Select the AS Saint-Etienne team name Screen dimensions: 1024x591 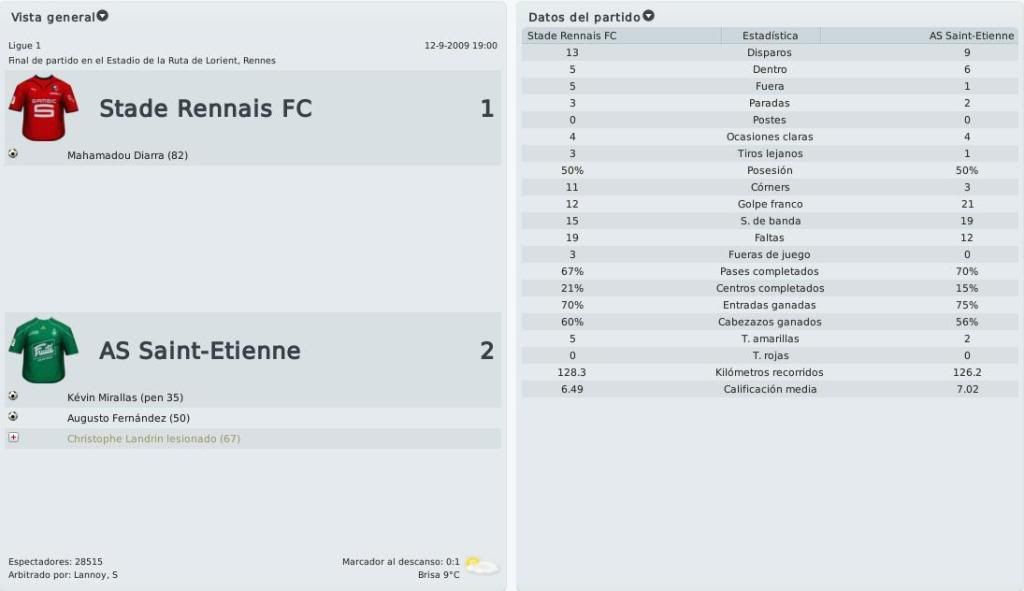tap(200, 351)
